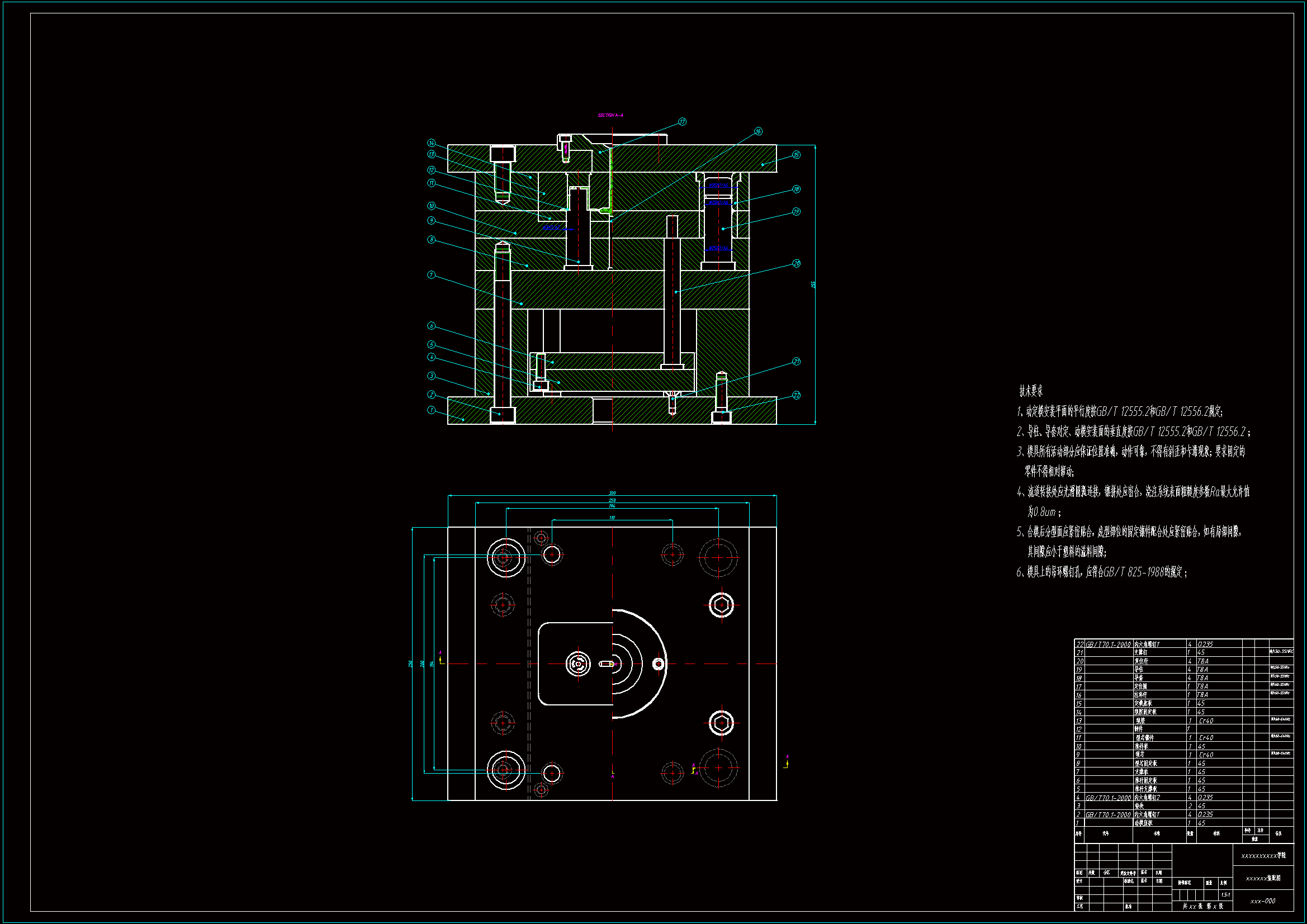Image resolution: width=1307 pixels, height=924 pixels.
Task: Select balloon 22 at lower right
Action: [797, 395]
